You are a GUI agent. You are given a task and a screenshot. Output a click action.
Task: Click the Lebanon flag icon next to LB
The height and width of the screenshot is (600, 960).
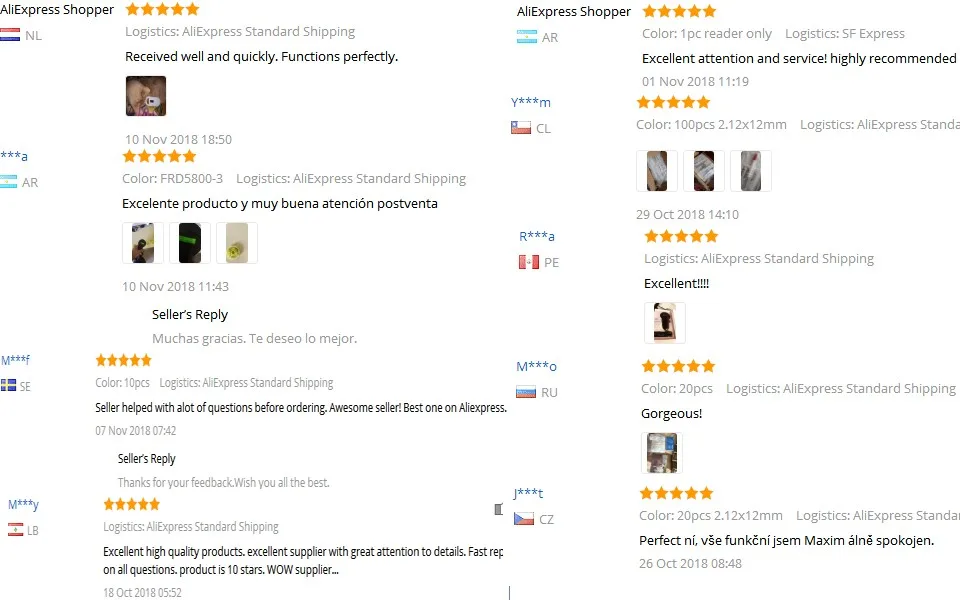tap(15, 530)
